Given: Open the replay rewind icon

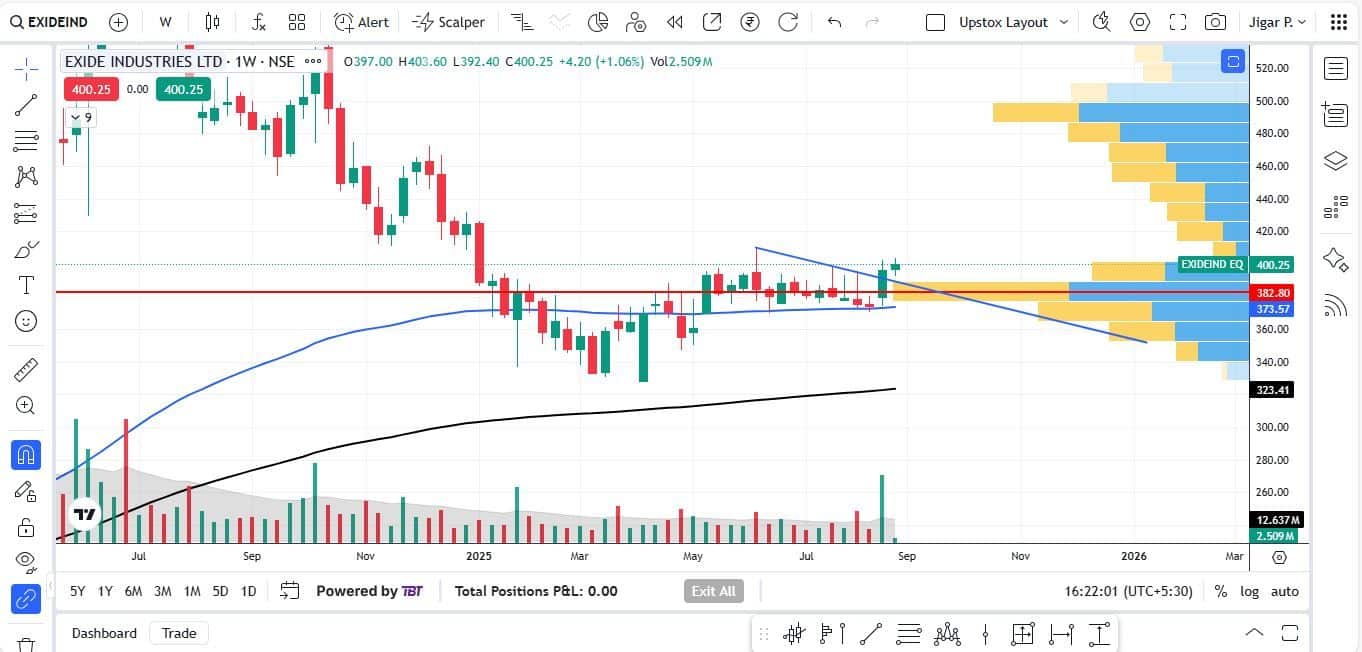Looking at the screenshot, I should click(x=675, y=22).
